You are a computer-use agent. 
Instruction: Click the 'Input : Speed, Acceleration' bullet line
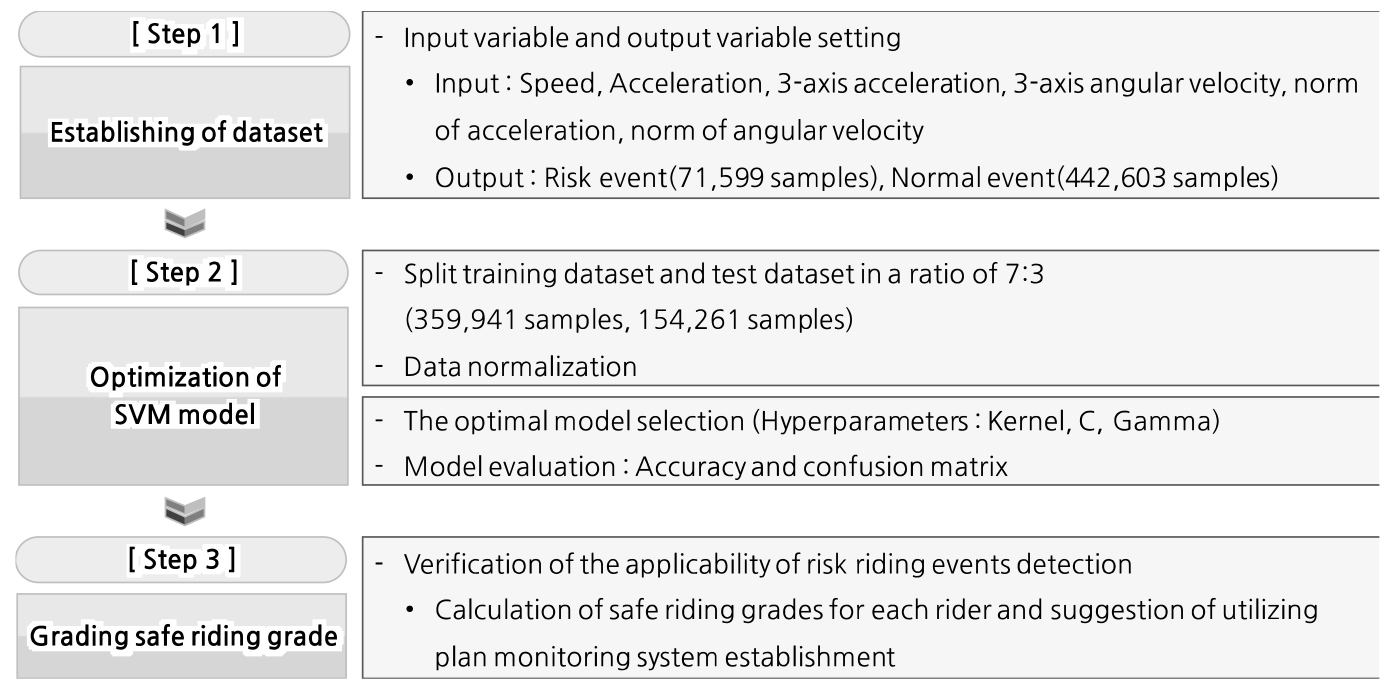[895, 85]
